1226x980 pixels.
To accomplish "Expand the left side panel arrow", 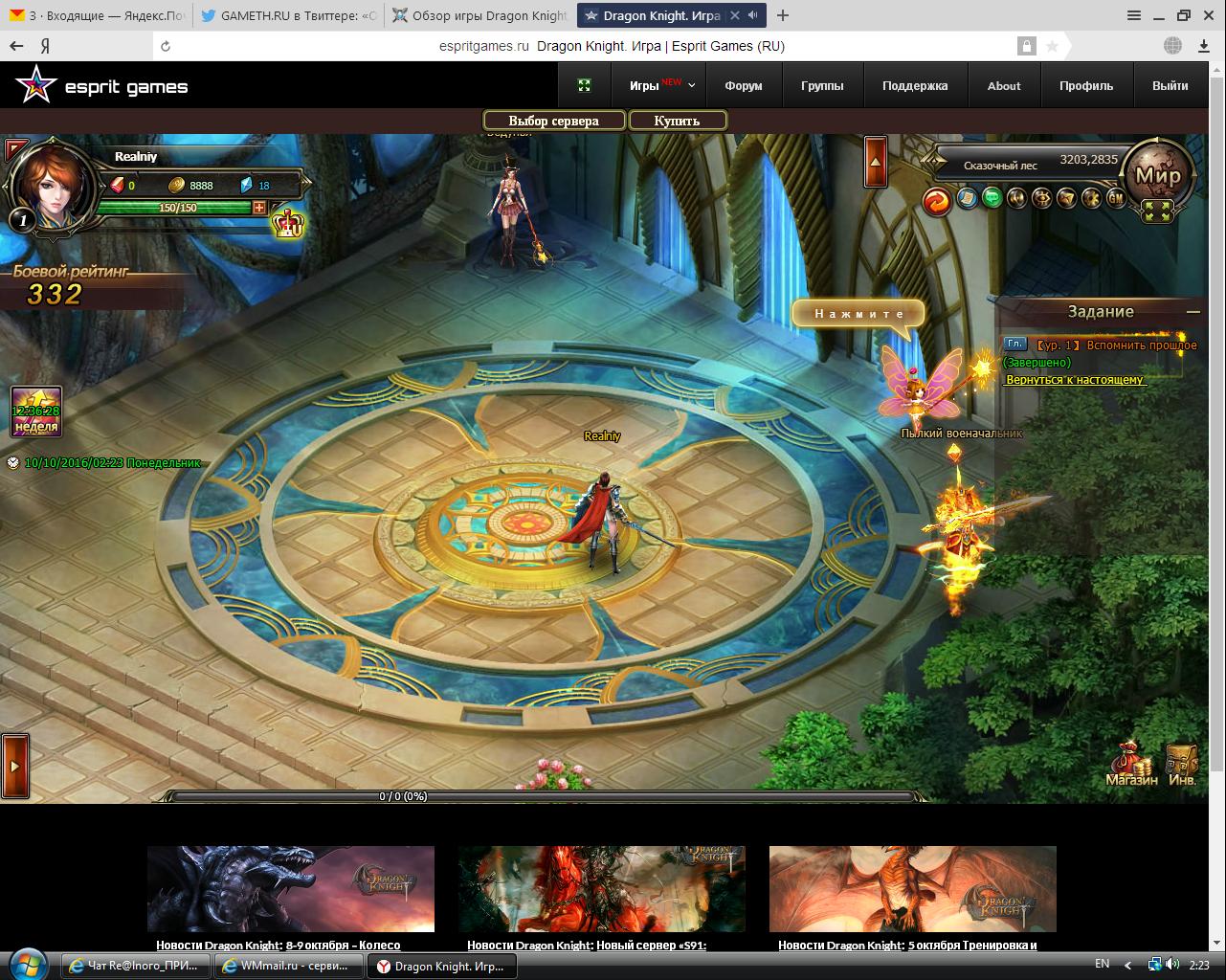I will 14,766.
